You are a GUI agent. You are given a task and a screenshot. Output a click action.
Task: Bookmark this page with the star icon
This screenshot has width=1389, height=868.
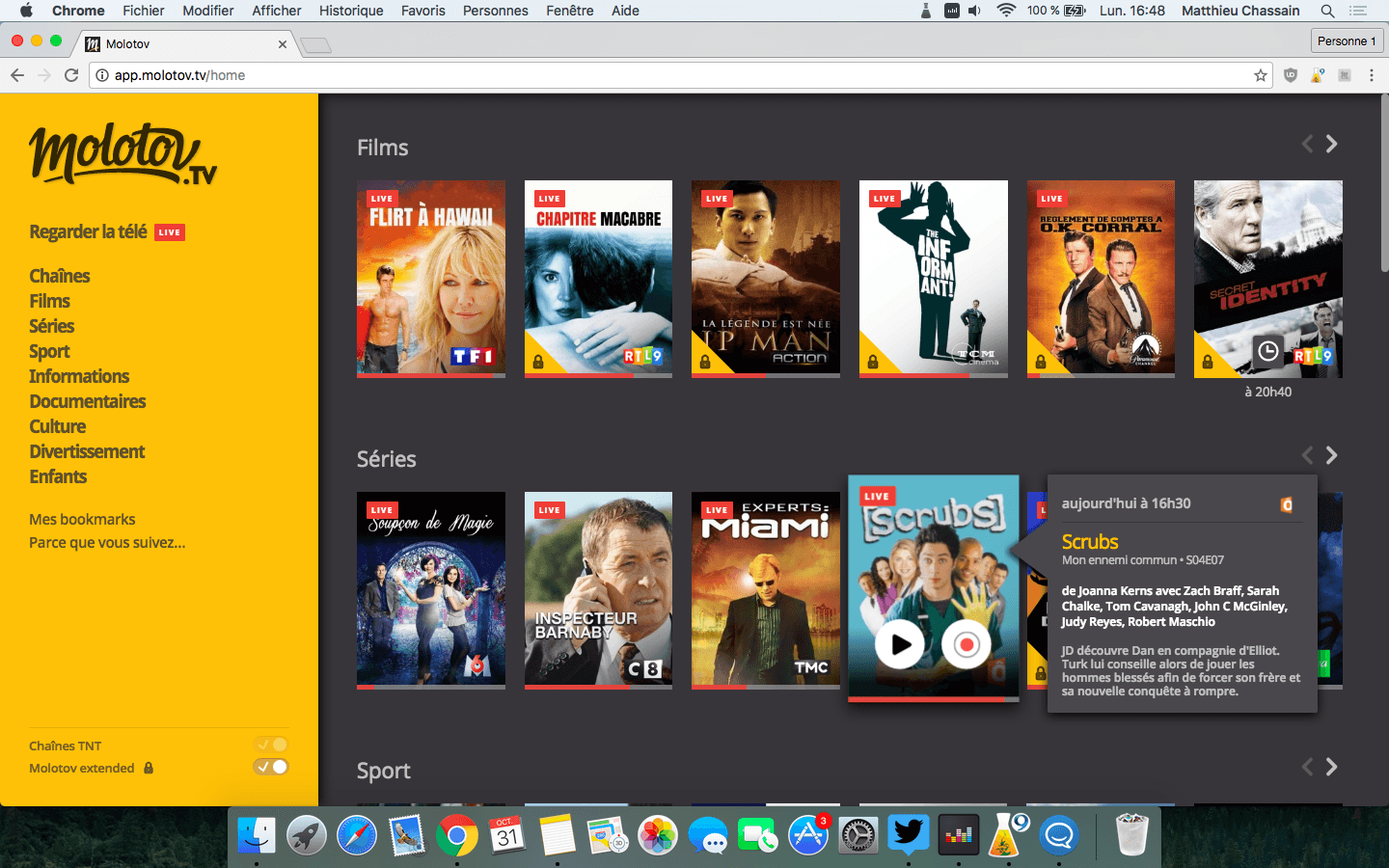coord(1261,75)
